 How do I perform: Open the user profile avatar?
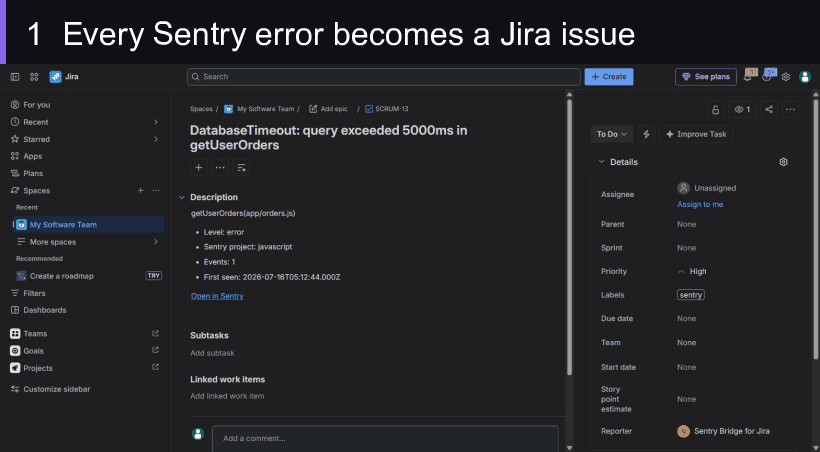805,77
